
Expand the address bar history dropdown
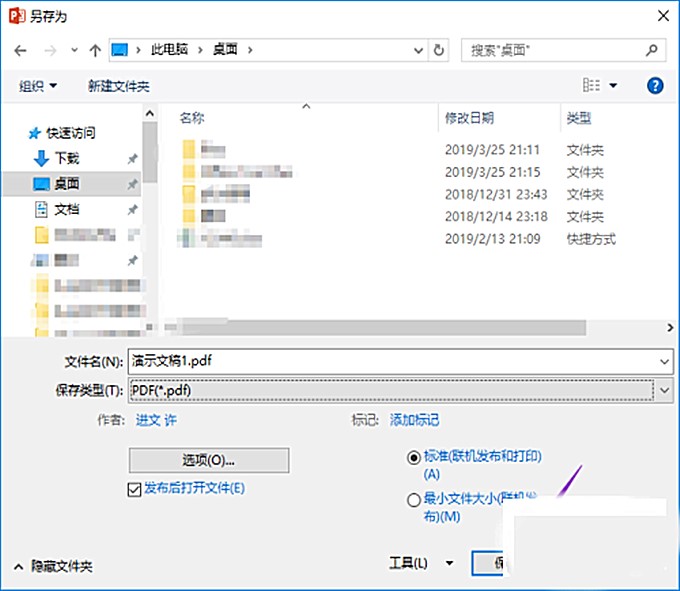418,51
